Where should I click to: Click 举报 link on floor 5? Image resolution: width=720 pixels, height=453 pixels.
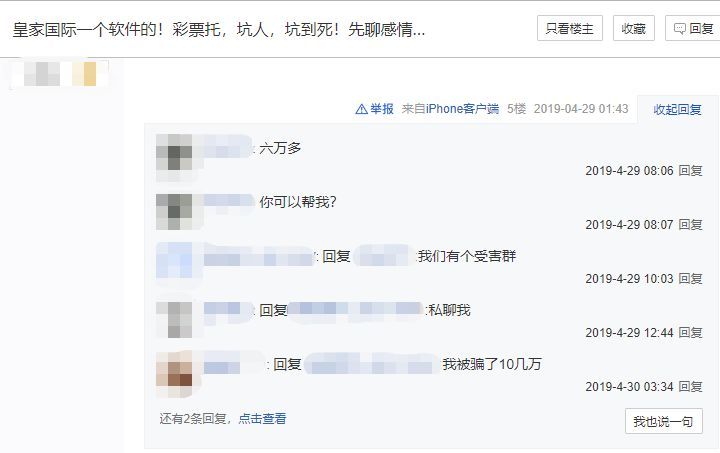point(382,109)
